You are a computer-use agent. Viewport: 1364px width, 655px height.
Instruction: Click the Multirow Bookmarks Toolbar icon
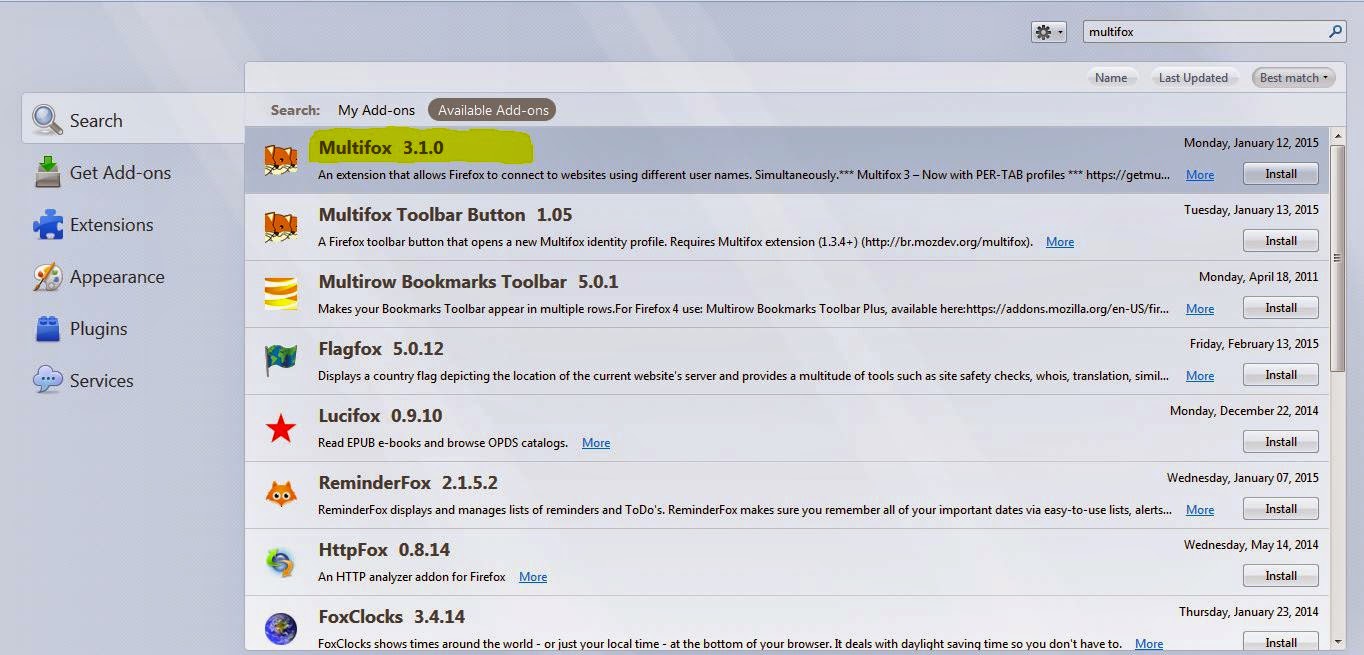[x=281, y=294]
